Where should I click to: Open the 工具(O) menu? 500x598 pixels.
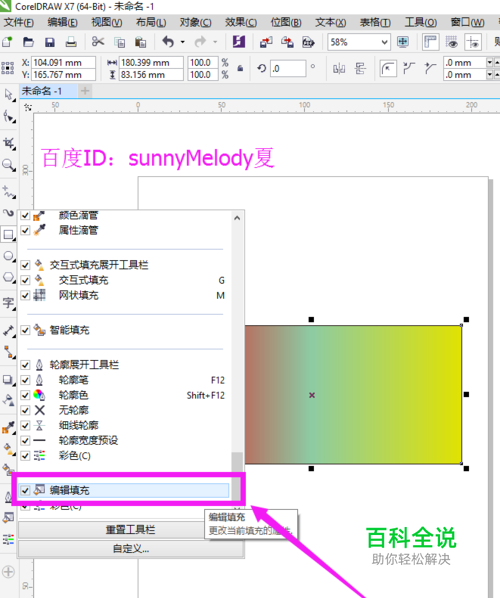tap(421, 23)
